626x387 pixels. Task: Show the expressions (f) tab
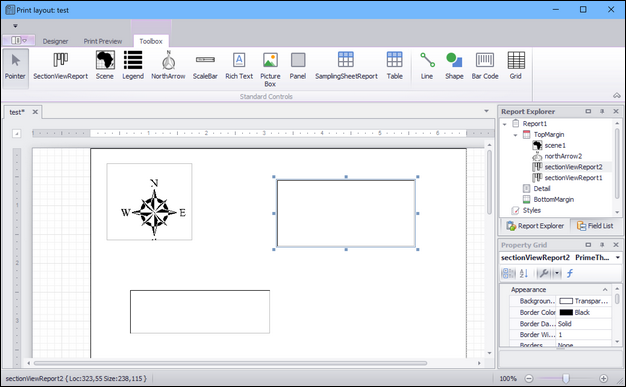(x=570, y=274)
